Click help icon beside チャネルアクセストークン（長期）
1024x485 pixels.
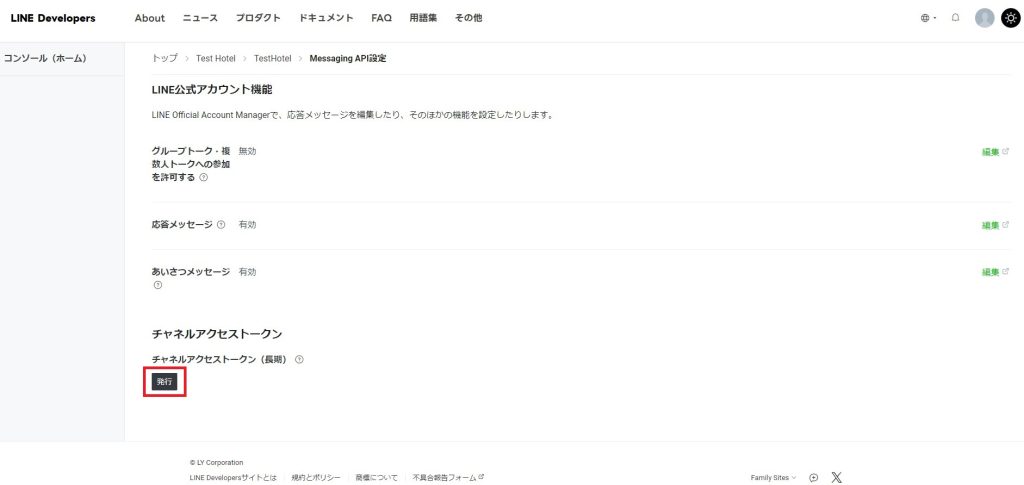(x=299, y=359)
